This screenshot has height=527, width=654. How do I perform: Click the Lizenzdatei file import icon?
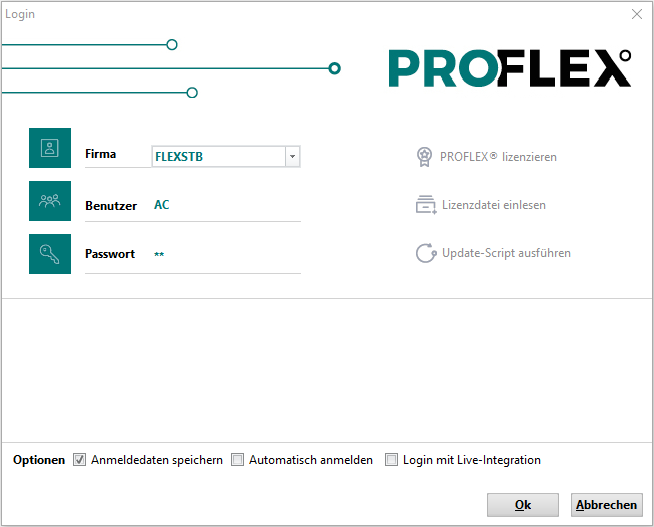tap(426, 205)
